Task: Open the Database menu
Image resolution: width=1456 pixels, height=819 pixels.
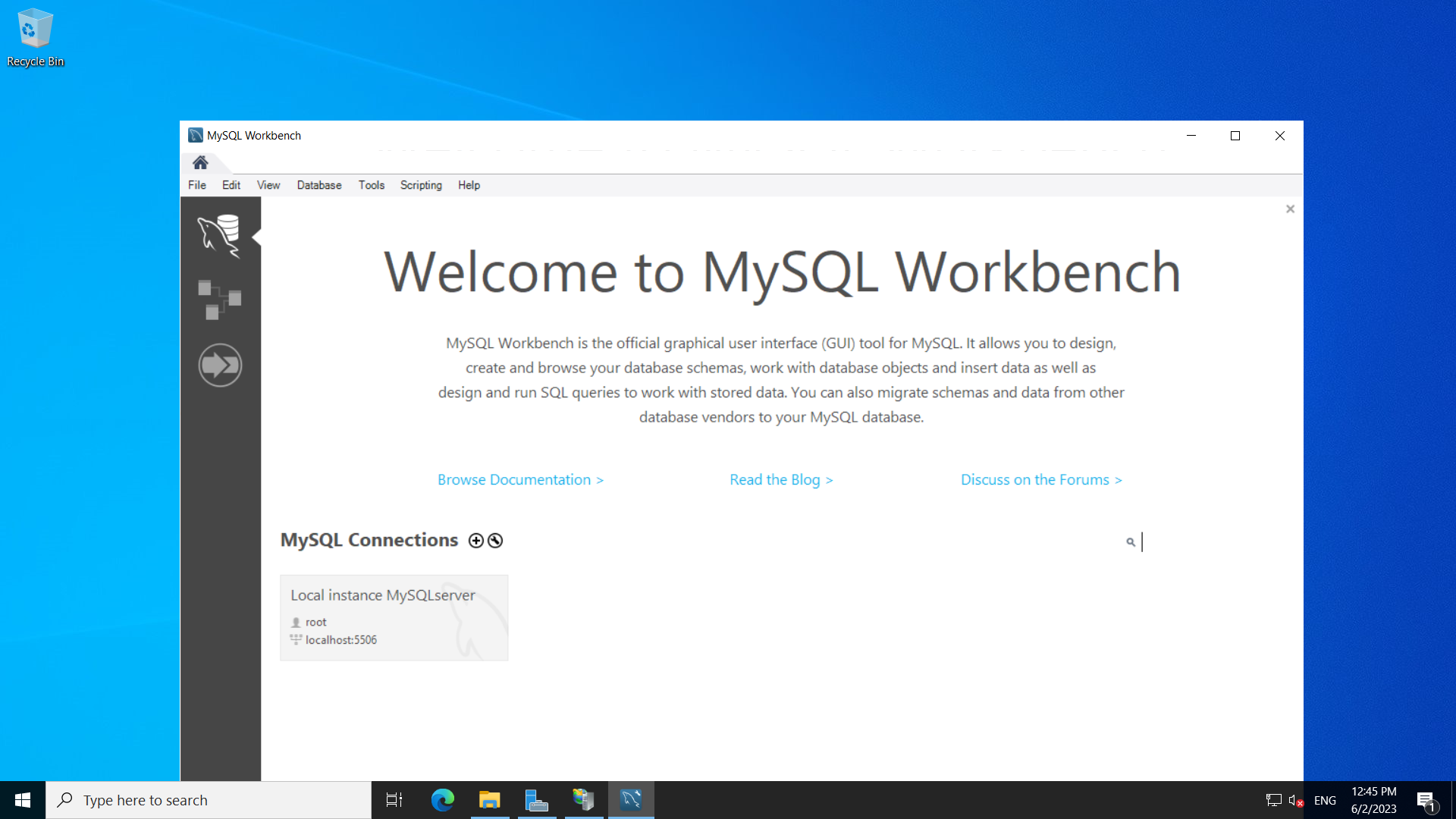Action: pyautogui.click(x=318, y=185)
